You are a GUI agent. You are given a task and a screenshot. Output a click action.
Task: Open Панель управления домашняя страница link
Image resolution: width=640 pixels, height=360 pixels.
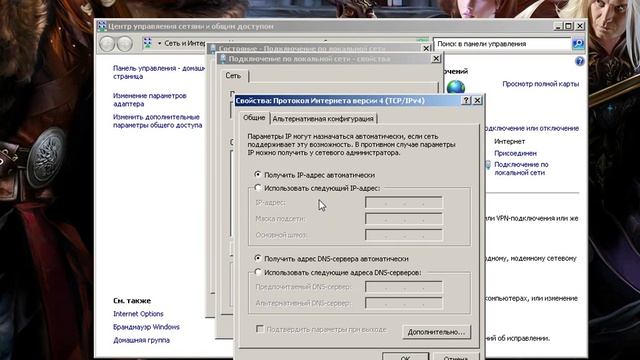click(x=159, y=72)
